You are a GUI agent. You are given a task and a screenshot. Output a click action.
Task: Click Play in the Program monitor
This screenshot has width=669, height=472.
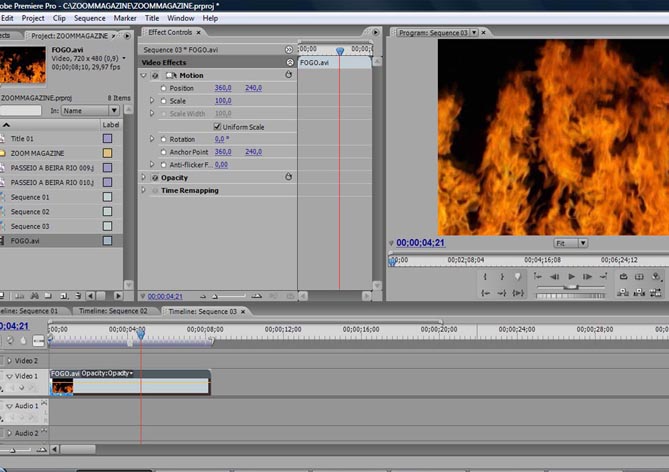(572, 277)
